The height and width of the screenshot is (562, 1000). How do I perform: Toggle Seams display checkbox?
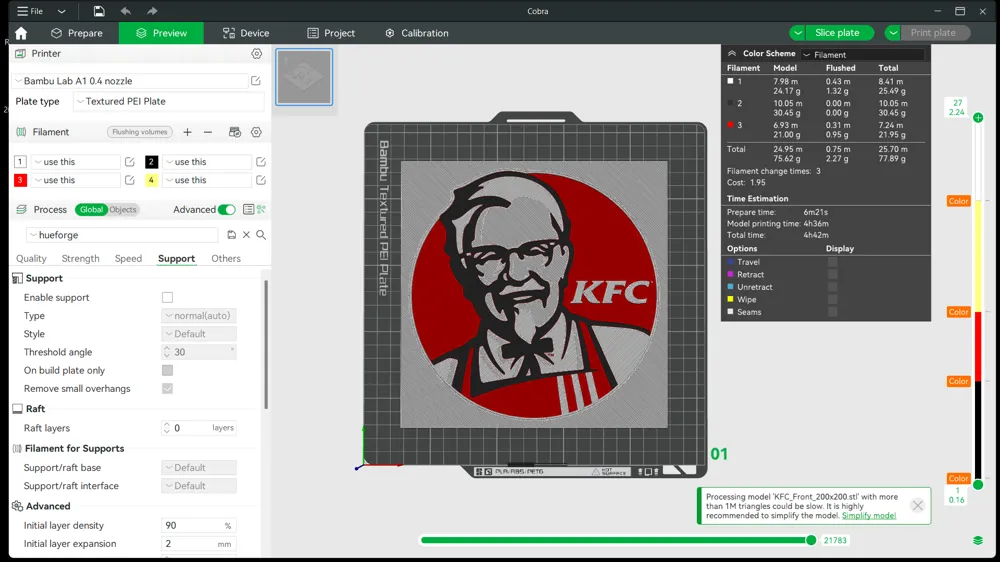click(x=832, y=312)
